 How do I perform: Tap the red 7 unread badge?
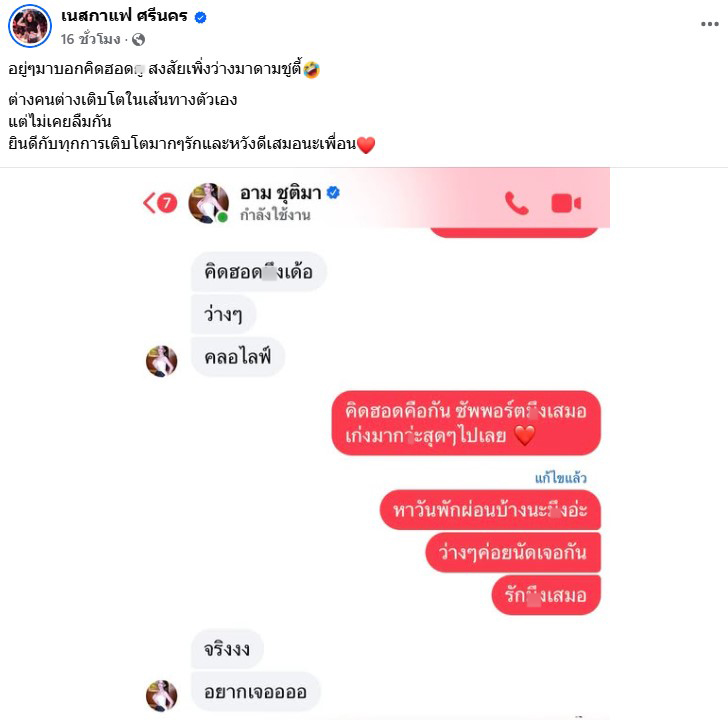pos(167,203)
